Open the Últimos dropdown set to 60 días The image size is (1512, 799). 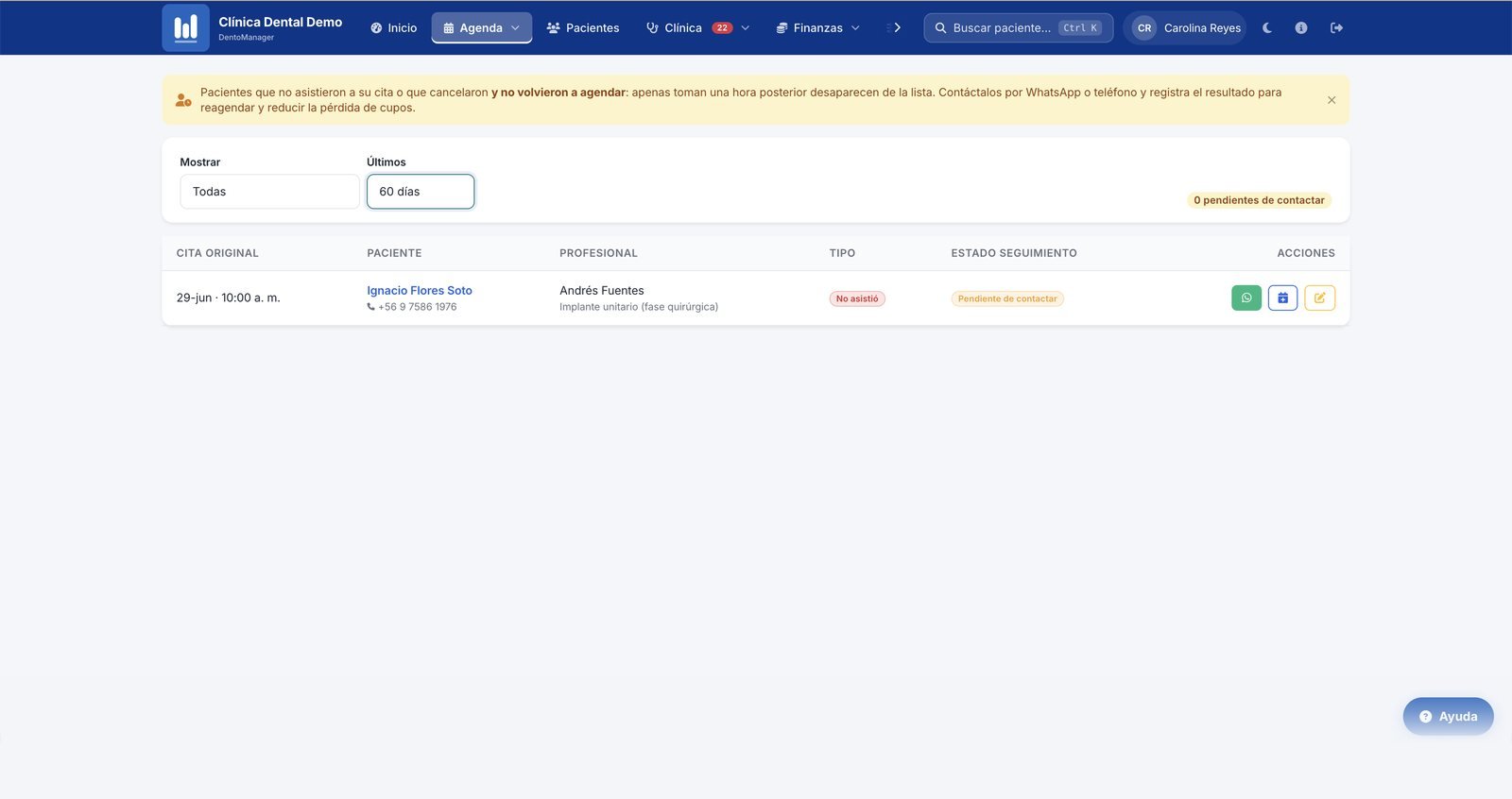[421, 192]
